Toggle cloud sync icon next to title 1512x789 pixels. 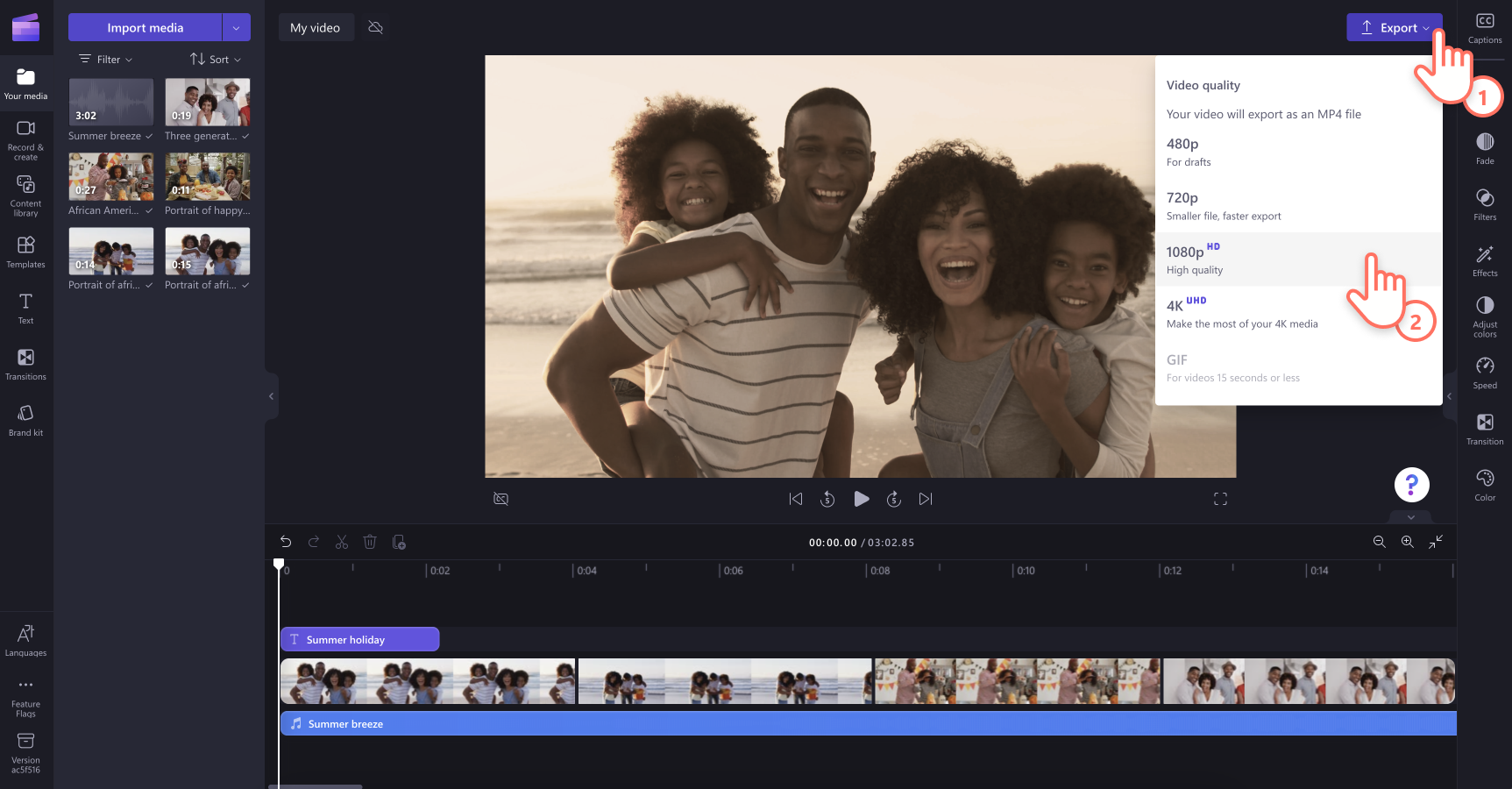click(x=376, y=27)
